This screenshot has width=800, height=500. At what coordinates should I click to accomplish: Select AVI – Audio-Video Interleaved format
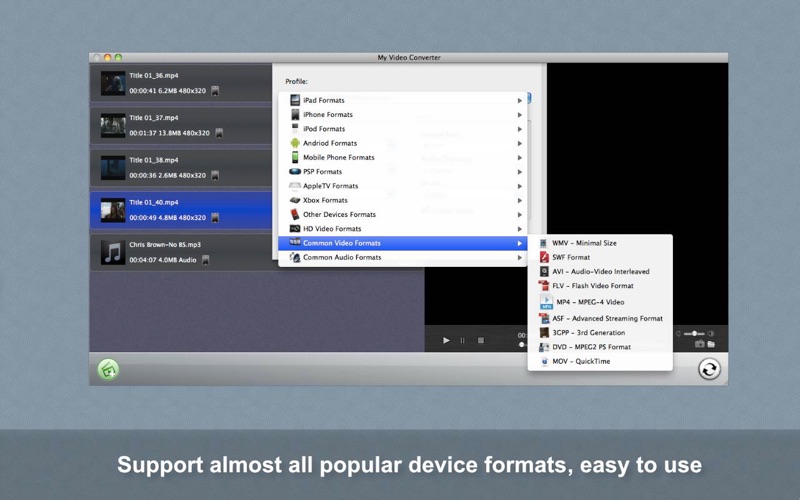[600, 271]
